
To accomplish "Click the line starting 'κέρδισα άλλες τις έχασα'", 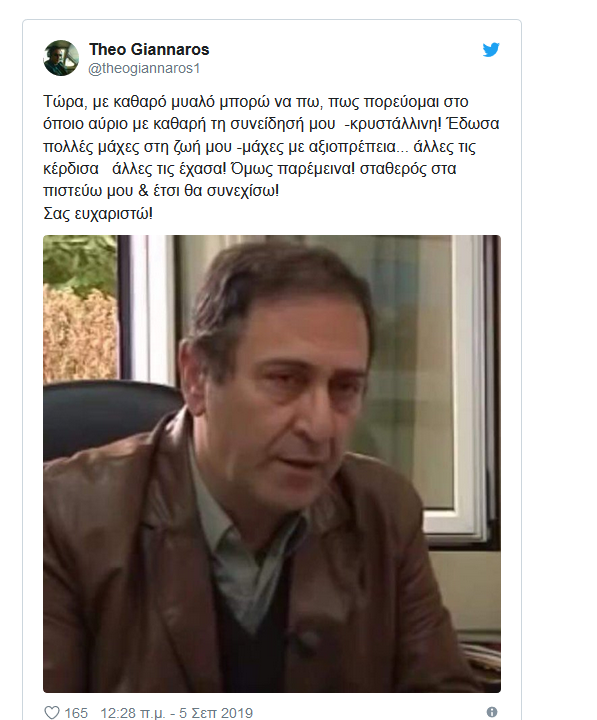I will click(250, 169).
